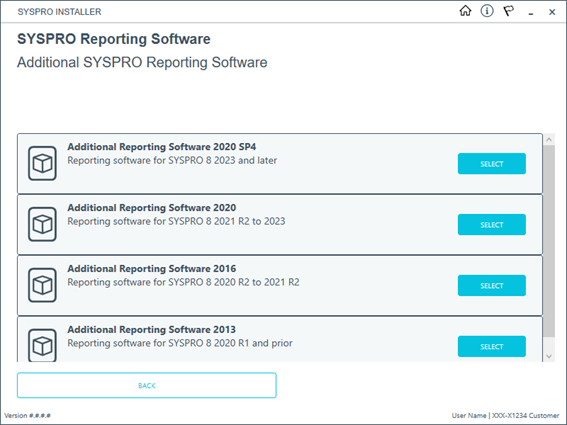Click the 'SYSPRO 8 2021 R2 to 2023' description

[176, 221]
